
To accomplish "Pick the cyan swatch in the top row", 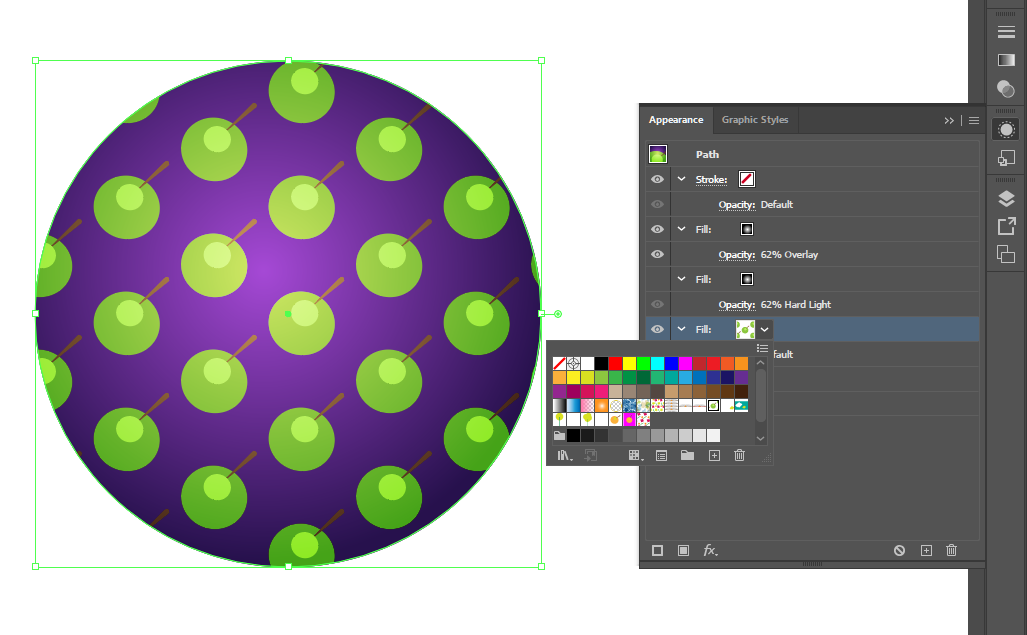I will point(658,363).
